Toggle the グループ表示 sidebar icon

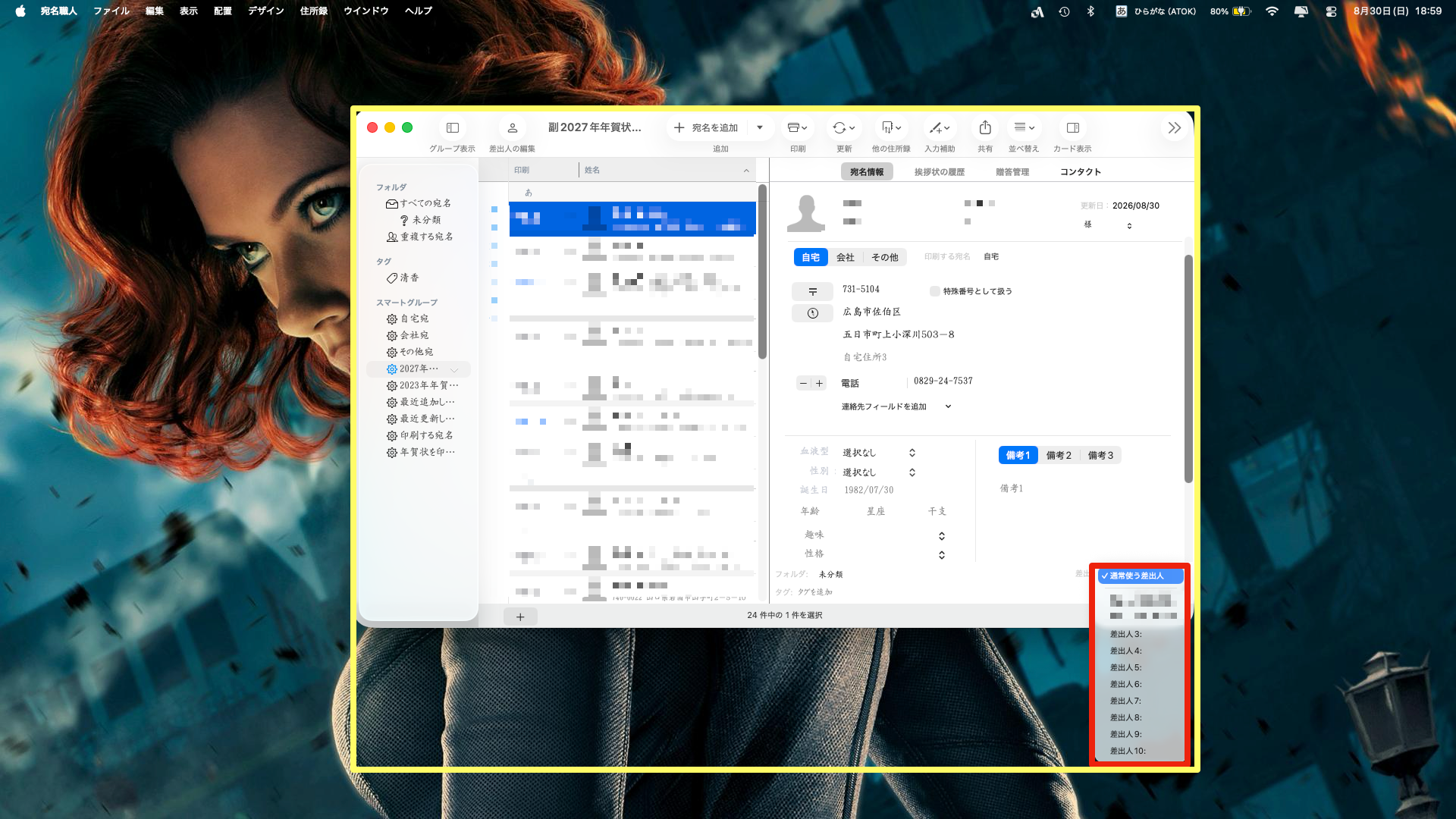pos(453,127)
